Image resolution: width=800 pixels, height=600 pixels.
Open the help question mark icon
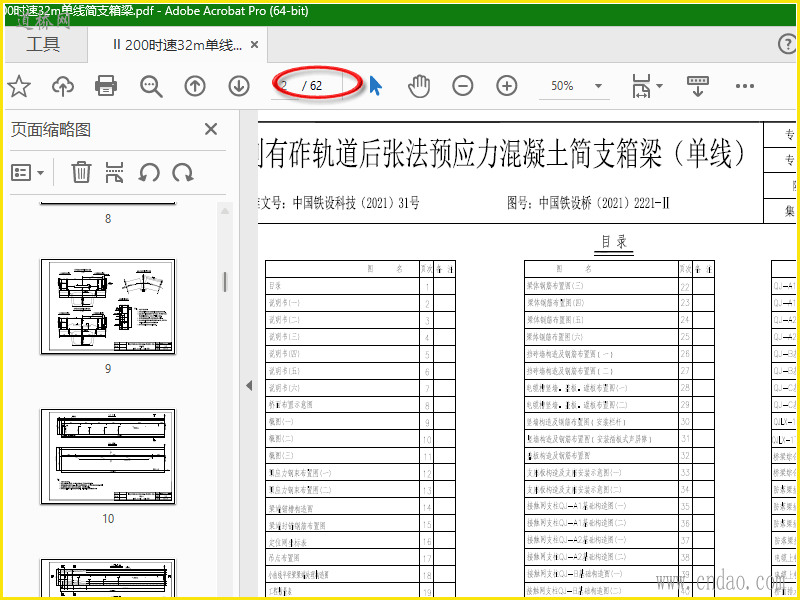pos(787,44)
